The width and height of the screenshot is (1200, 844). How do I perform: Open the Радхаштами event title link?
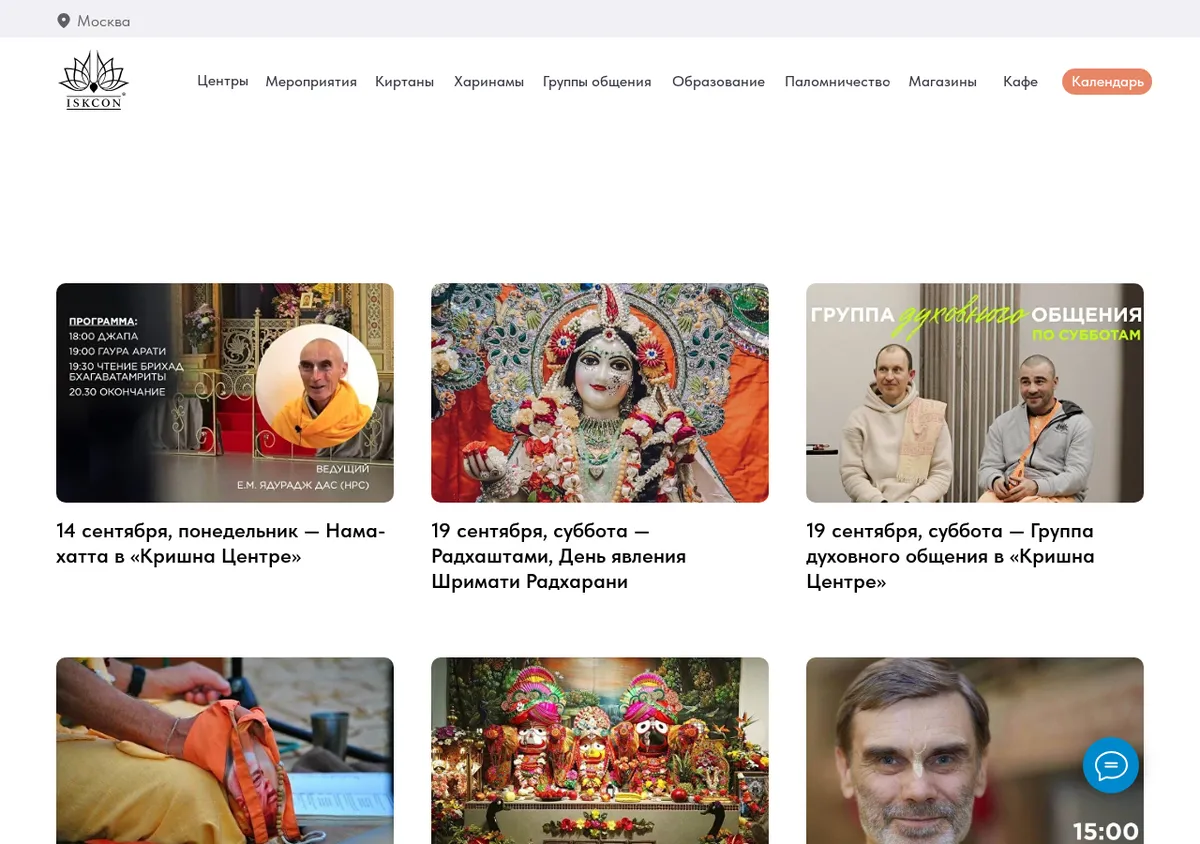click(559, 556)
